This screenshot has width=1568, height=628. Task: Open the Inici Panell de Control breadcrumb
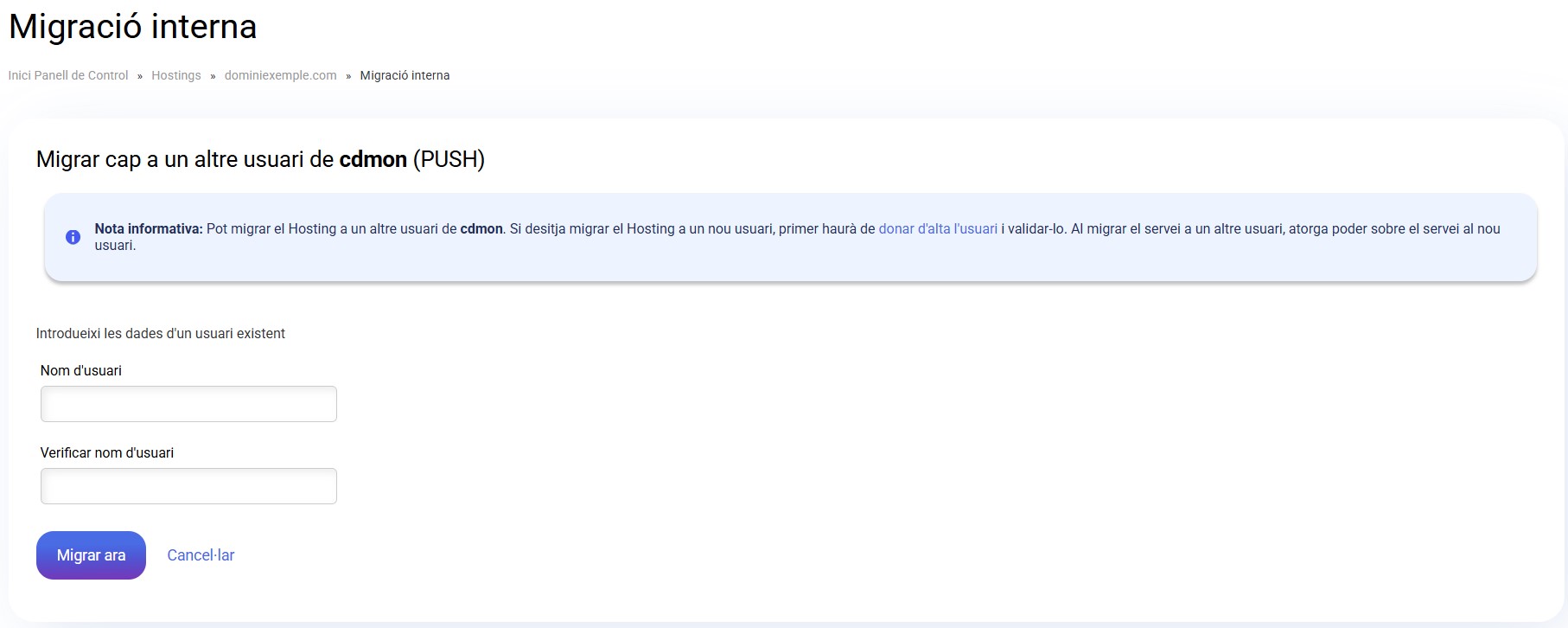point(68,75)
